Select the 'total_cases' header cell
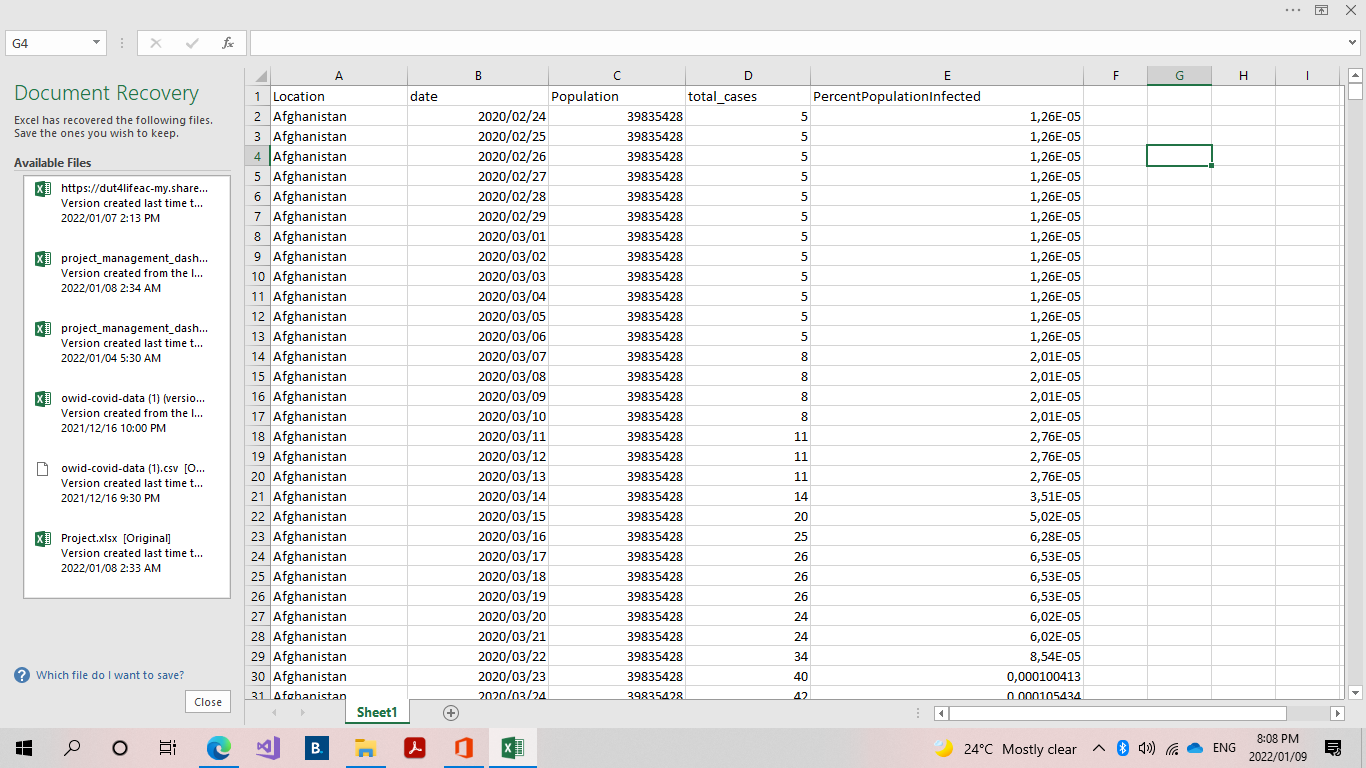Image resolution: width=1366 pixels, height=768 pixels. point(748,97)
